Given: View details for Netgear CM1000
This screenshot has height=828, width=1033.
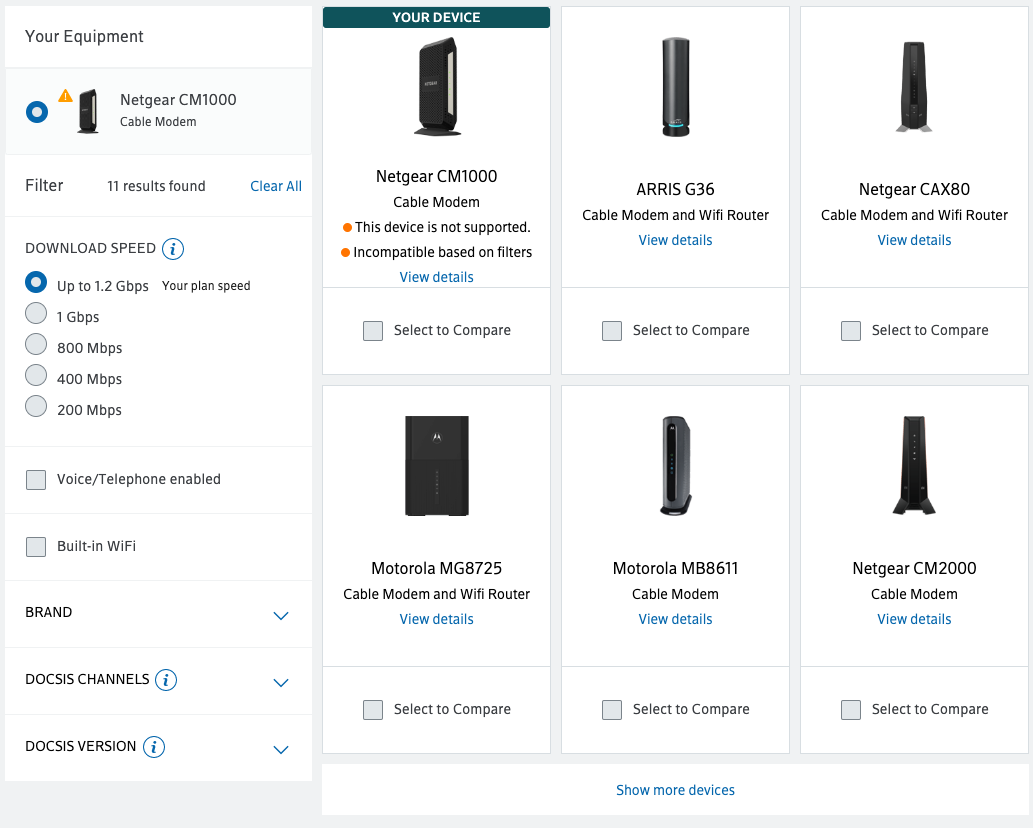Looking at the screenshot, I should pyautogui.click(x=436, y=277).
